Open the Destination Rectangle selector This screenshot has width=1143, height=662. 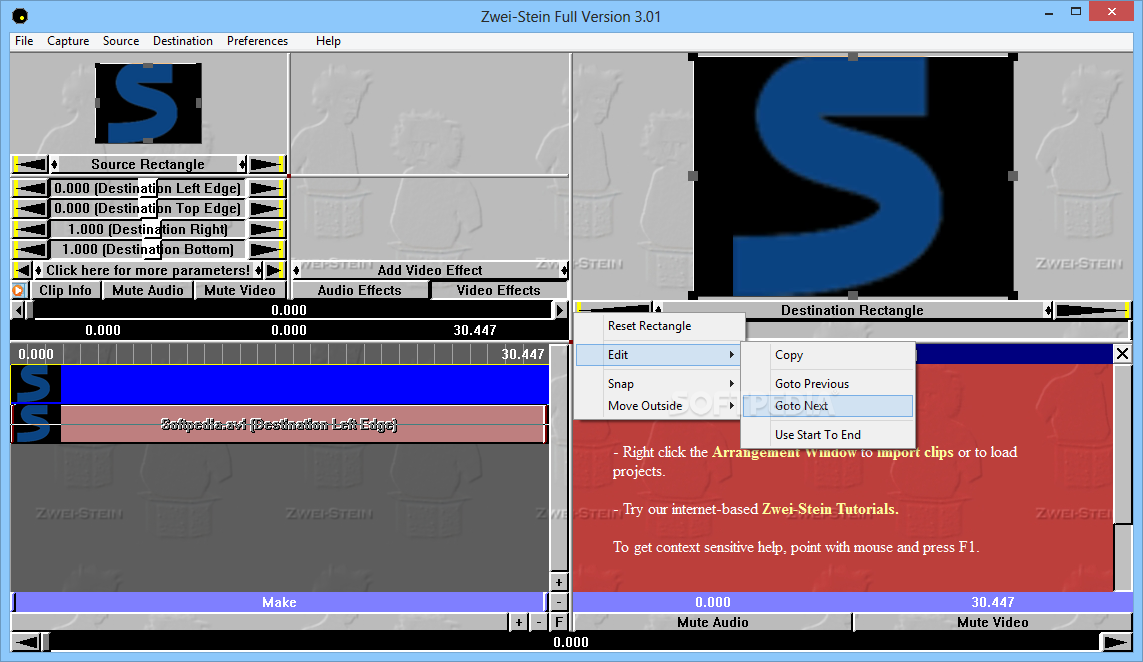pyautogui.click(x=852, y=310)
